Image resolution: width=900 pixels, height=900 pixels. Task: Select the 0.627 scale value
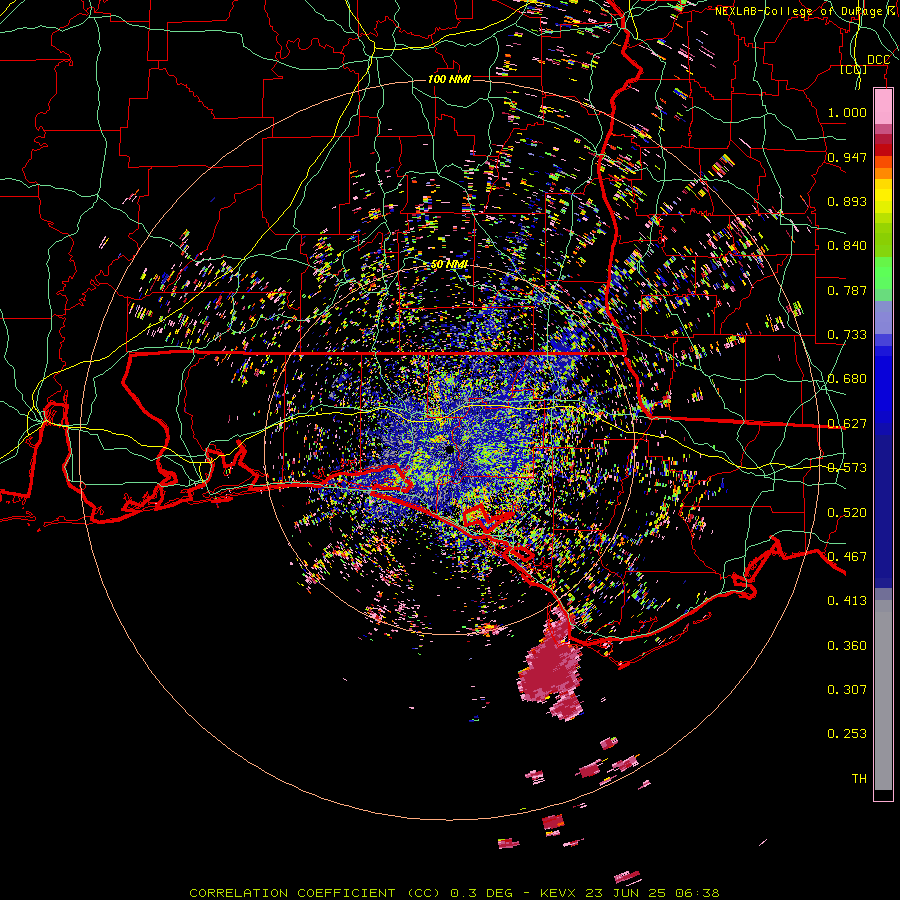coord(847,424)
